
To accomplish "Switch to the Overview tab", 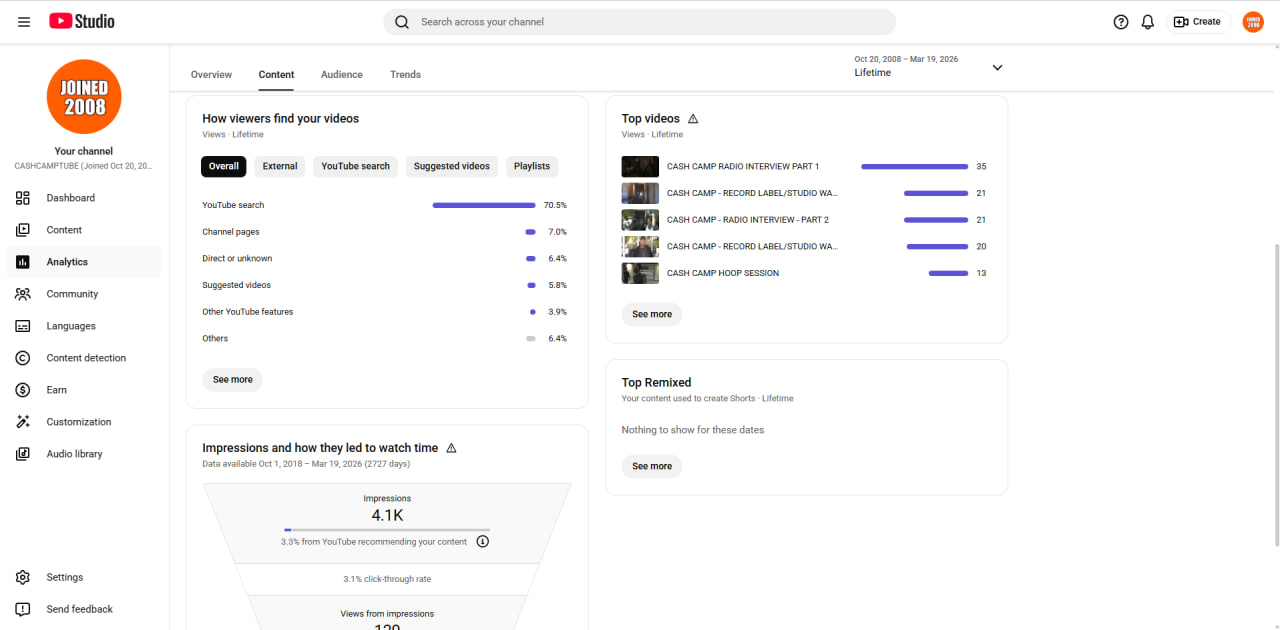I will [x=211, y=75].
